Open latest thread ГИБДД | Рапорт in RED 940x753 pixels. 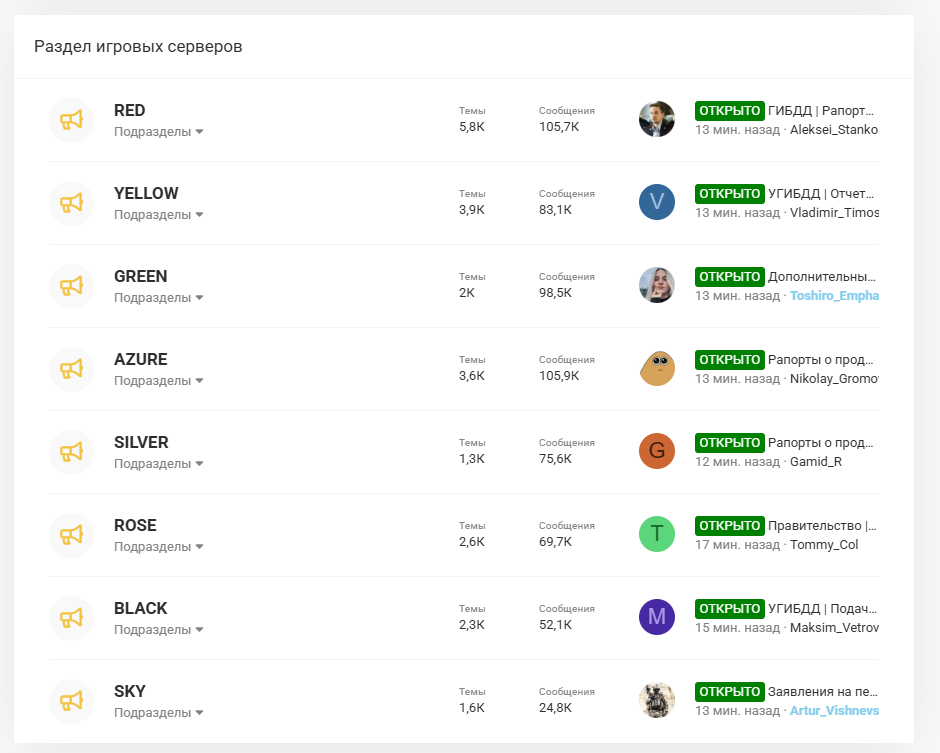[x=821, y=110]
